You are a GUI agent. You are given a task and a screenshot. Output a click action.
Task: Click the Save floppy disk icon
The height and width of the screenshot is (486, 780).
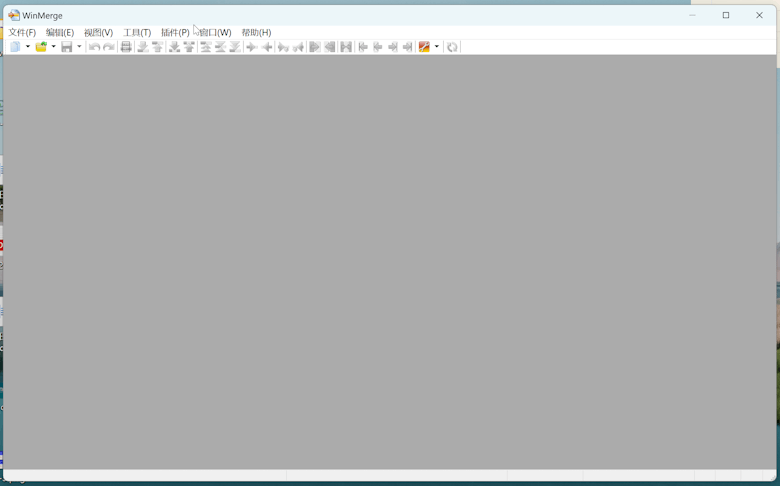pos(67,47)
